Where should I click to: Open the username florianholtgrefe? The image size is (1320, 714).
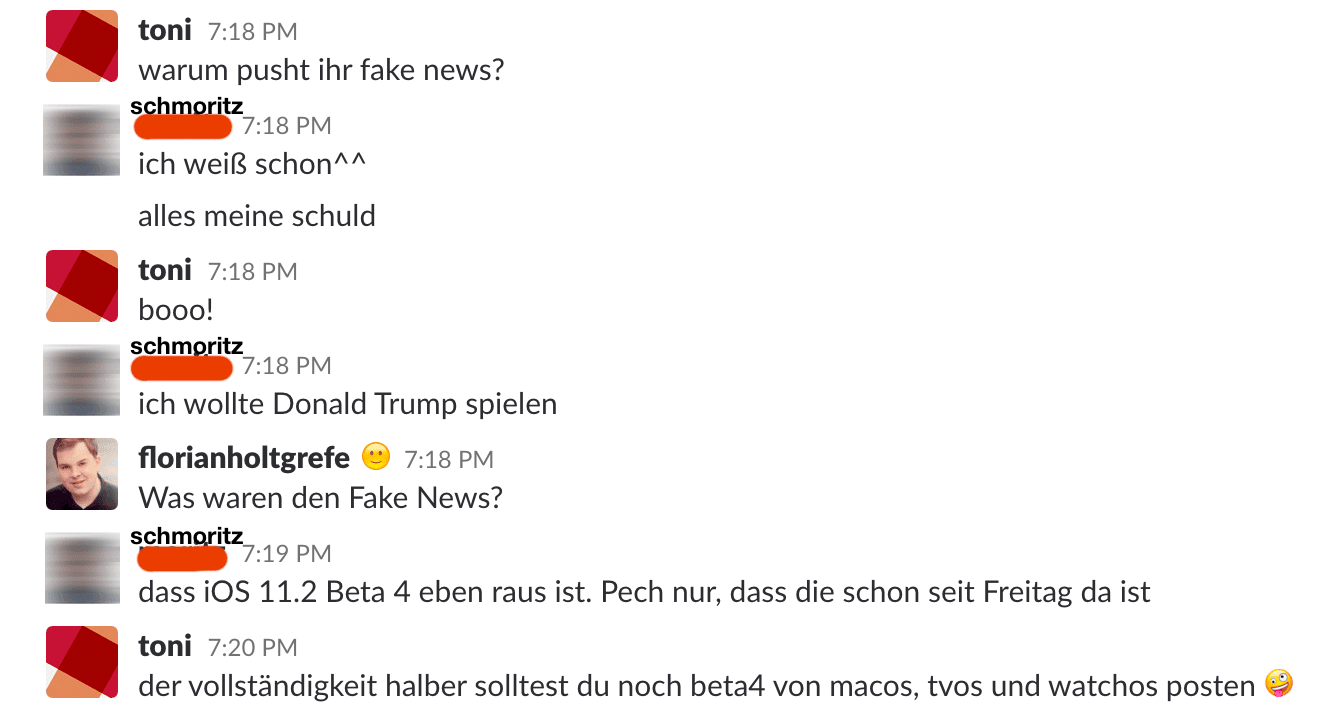coord(244,458)
